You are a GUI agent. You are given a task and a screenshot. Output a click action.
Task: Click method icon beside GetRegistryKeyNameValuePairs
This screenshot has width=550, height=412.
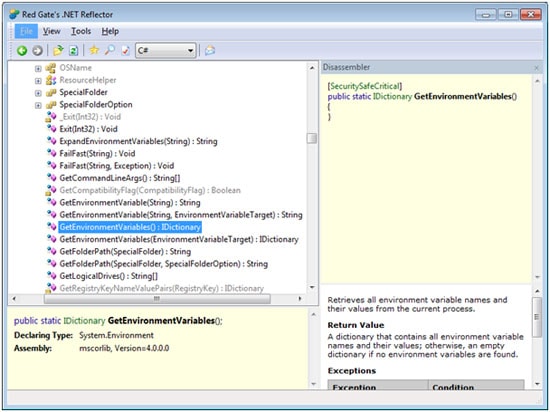coord(51,288)
